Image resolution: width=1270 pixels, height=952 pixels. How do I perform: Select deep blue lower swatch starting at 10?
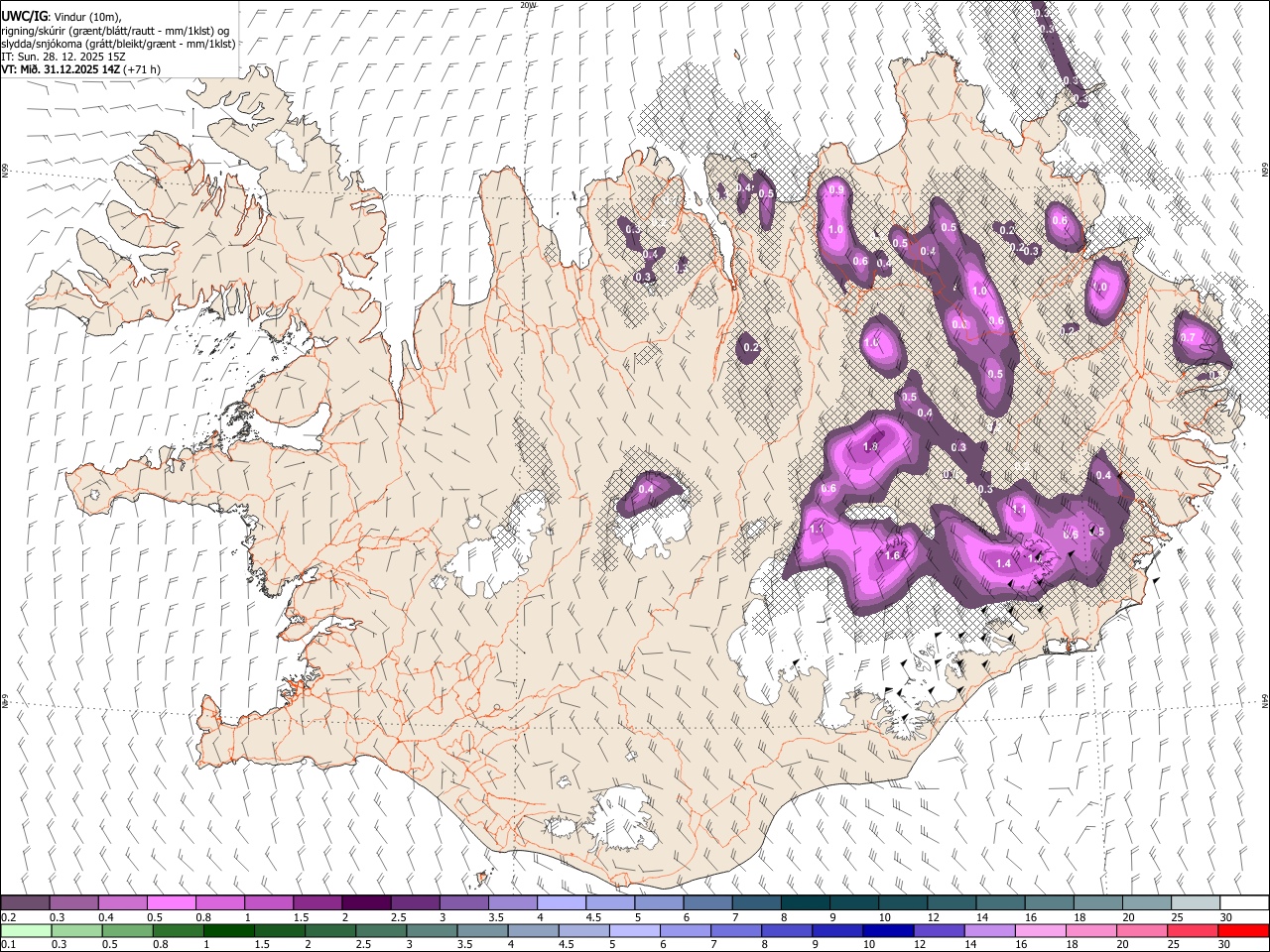pos(887,931)
